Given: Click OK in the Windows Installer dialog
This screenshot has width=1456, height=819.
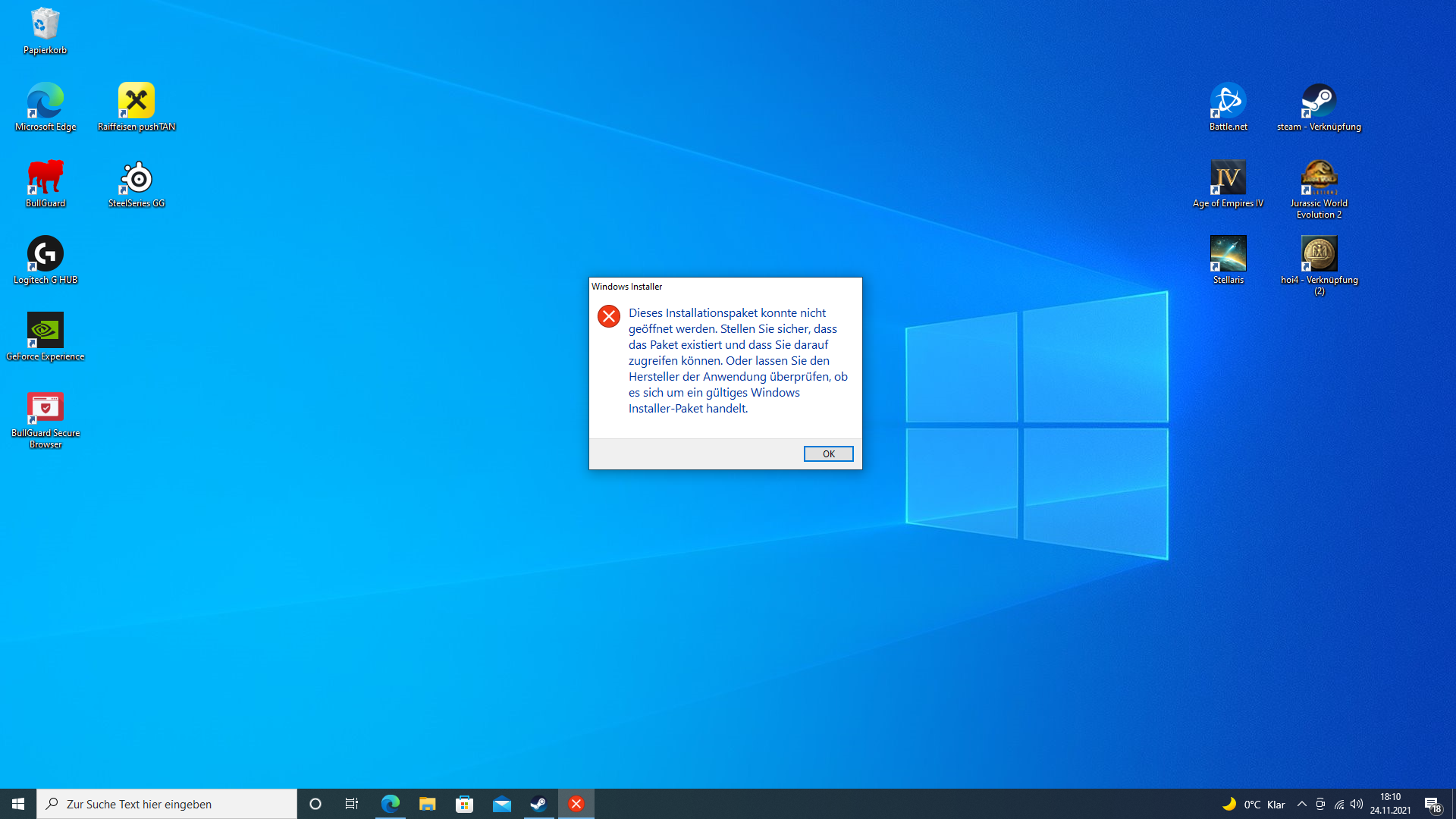Looking at the screenshot, I should pyautogui.click(x=828, y=453).
